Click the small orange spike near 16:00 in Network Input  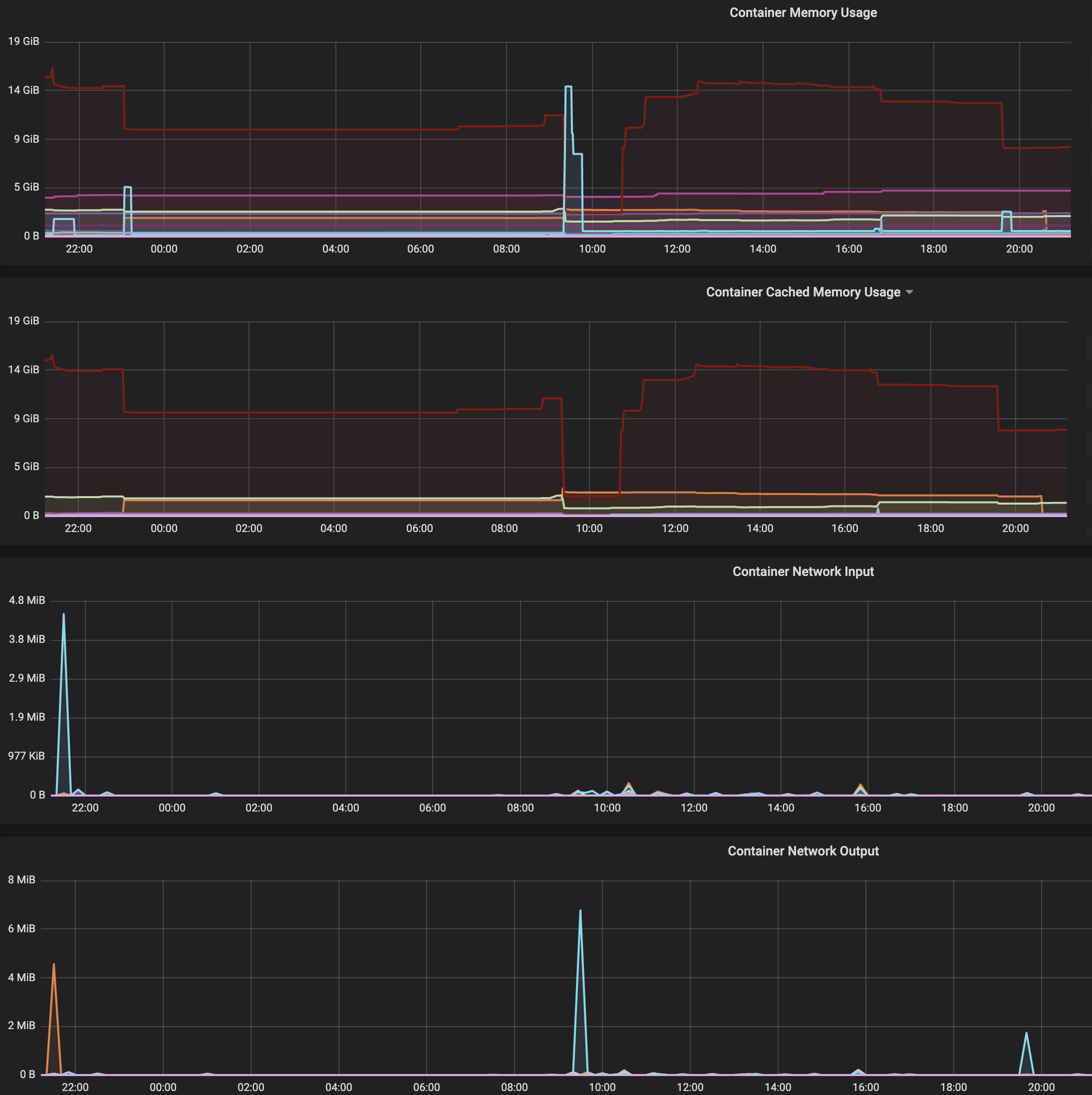860,786
